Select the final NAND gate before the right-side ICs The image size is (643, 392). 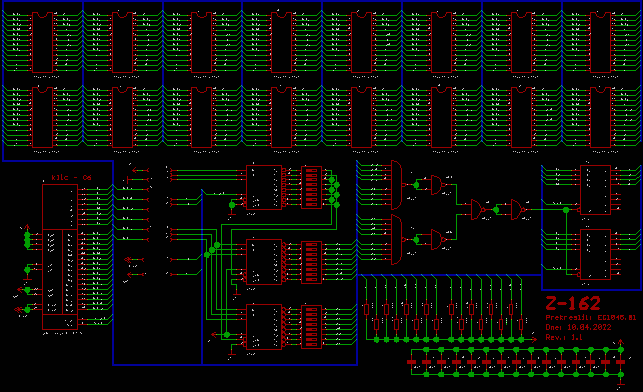pos(518,210)
